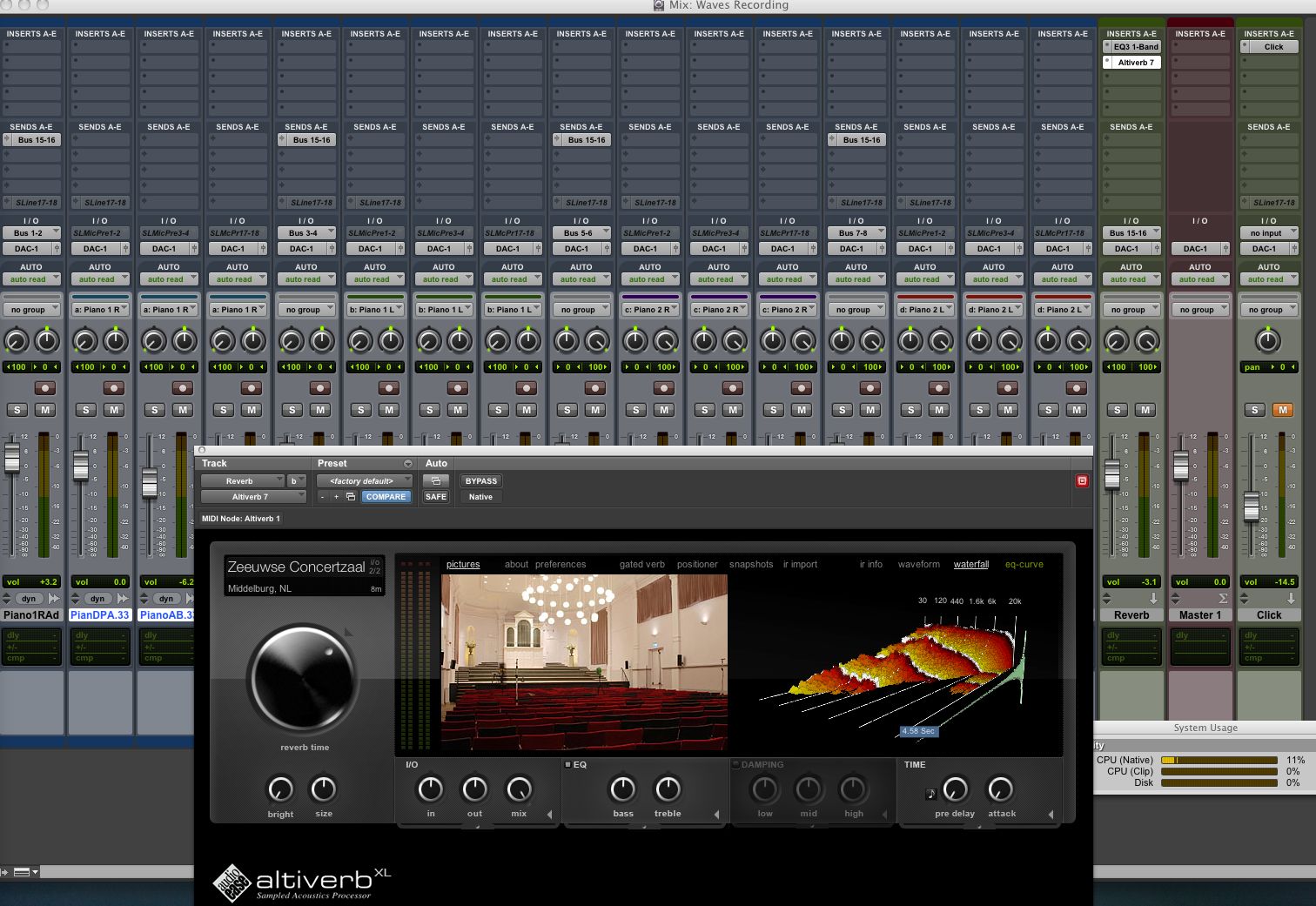Click the output window icon on Piano1RAd
Screen dimensions: 1316x906
(54, 599)
